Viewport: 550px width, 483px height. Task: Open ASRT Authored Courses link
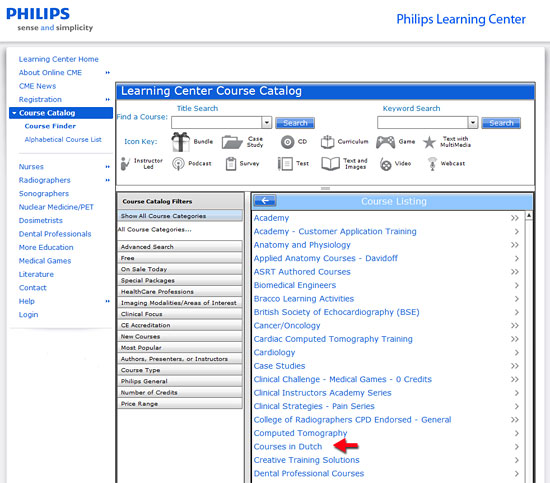click(x=302, y=272)
